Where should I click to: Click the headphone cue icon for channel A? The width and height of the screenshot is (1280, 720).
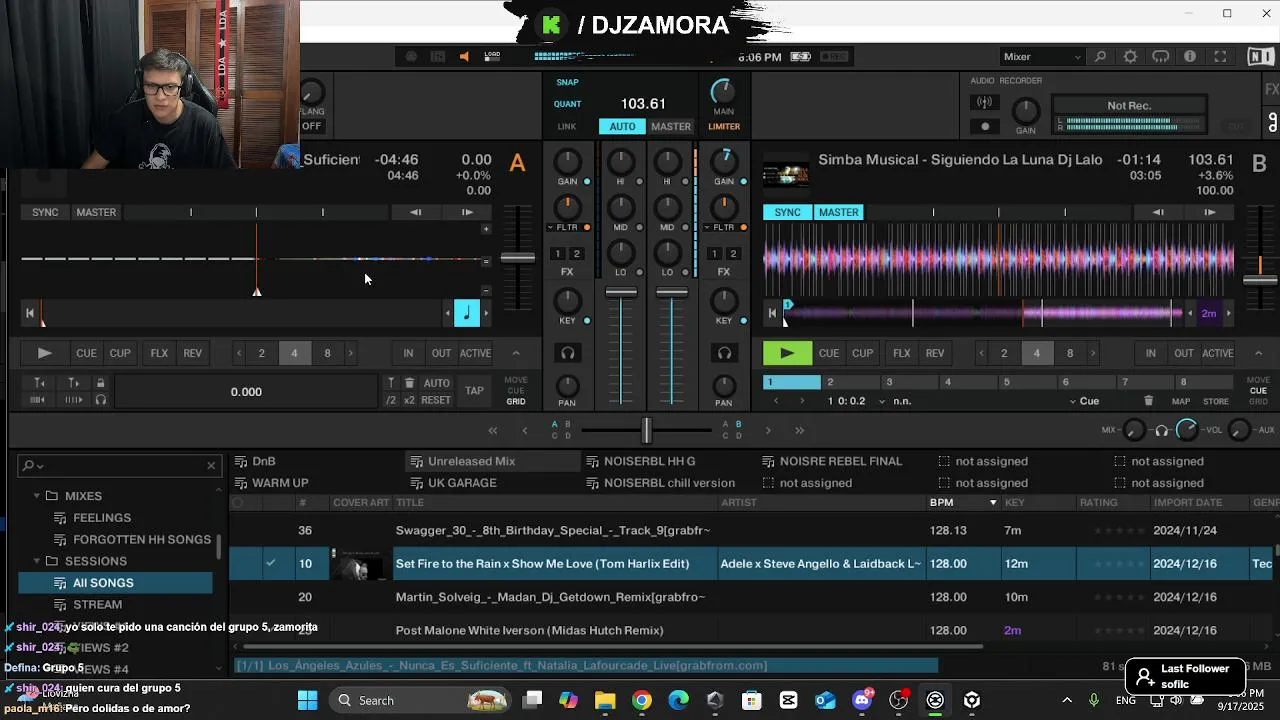567,353
